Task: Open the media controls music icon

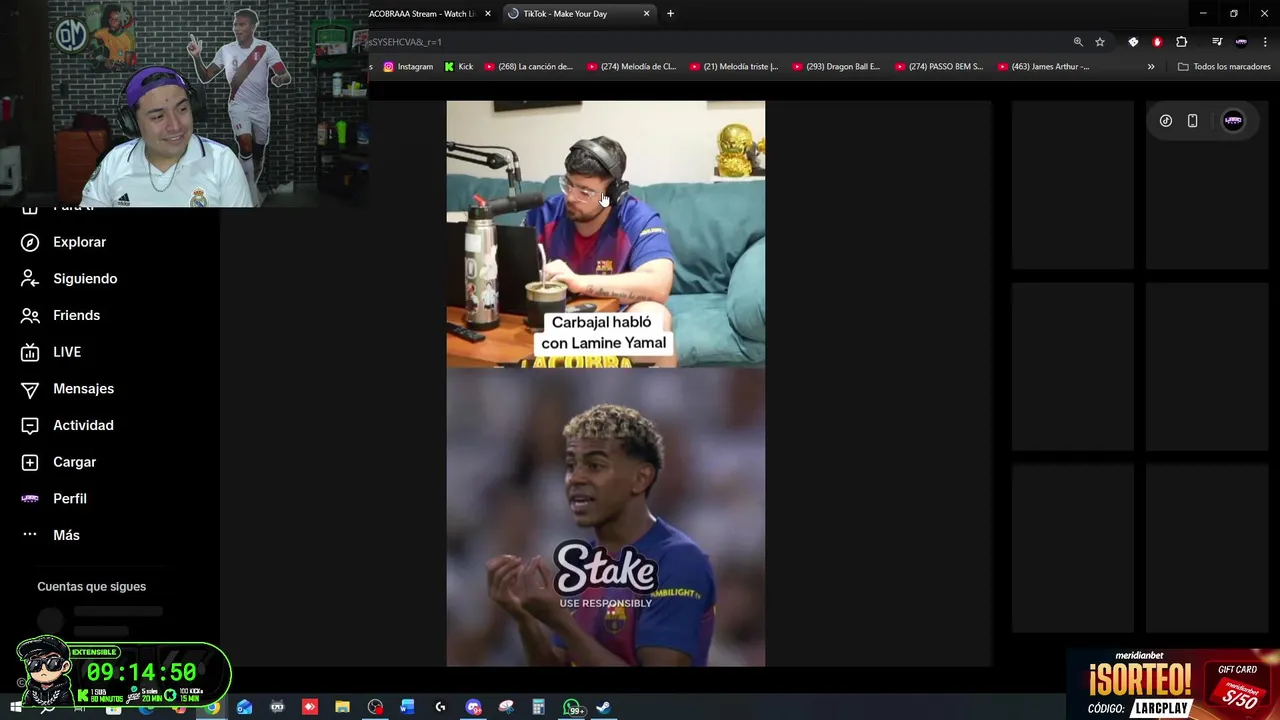Action: (1217, 42)
